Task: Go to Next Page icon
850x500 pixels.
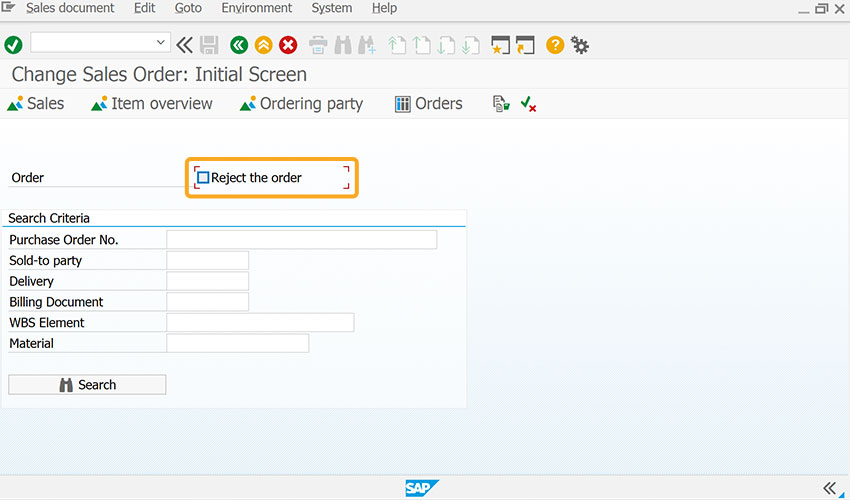Action: pos(446,45)
